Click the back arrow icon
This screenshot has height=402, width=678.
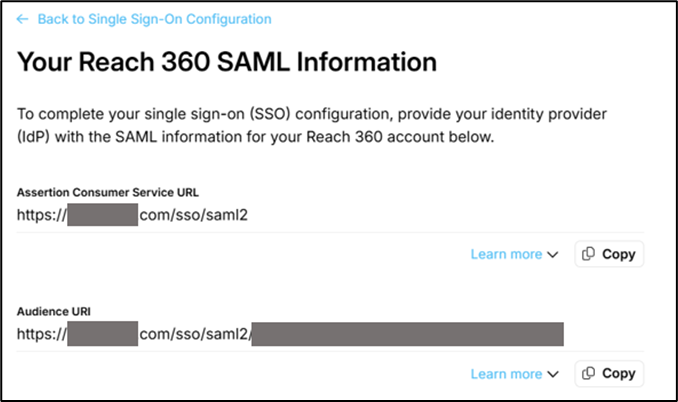click(x=22, y=19)
